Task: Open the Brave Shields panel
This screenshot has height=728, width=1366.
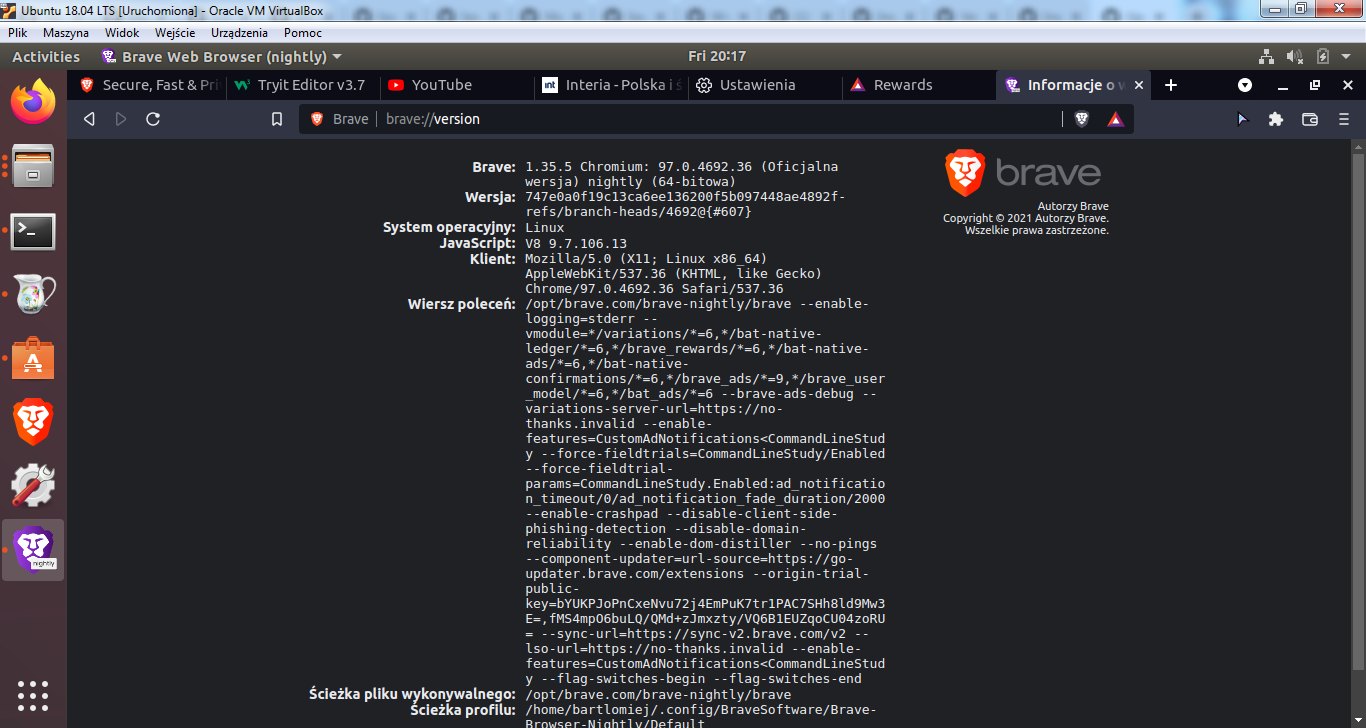Action: pos(1082,118)
